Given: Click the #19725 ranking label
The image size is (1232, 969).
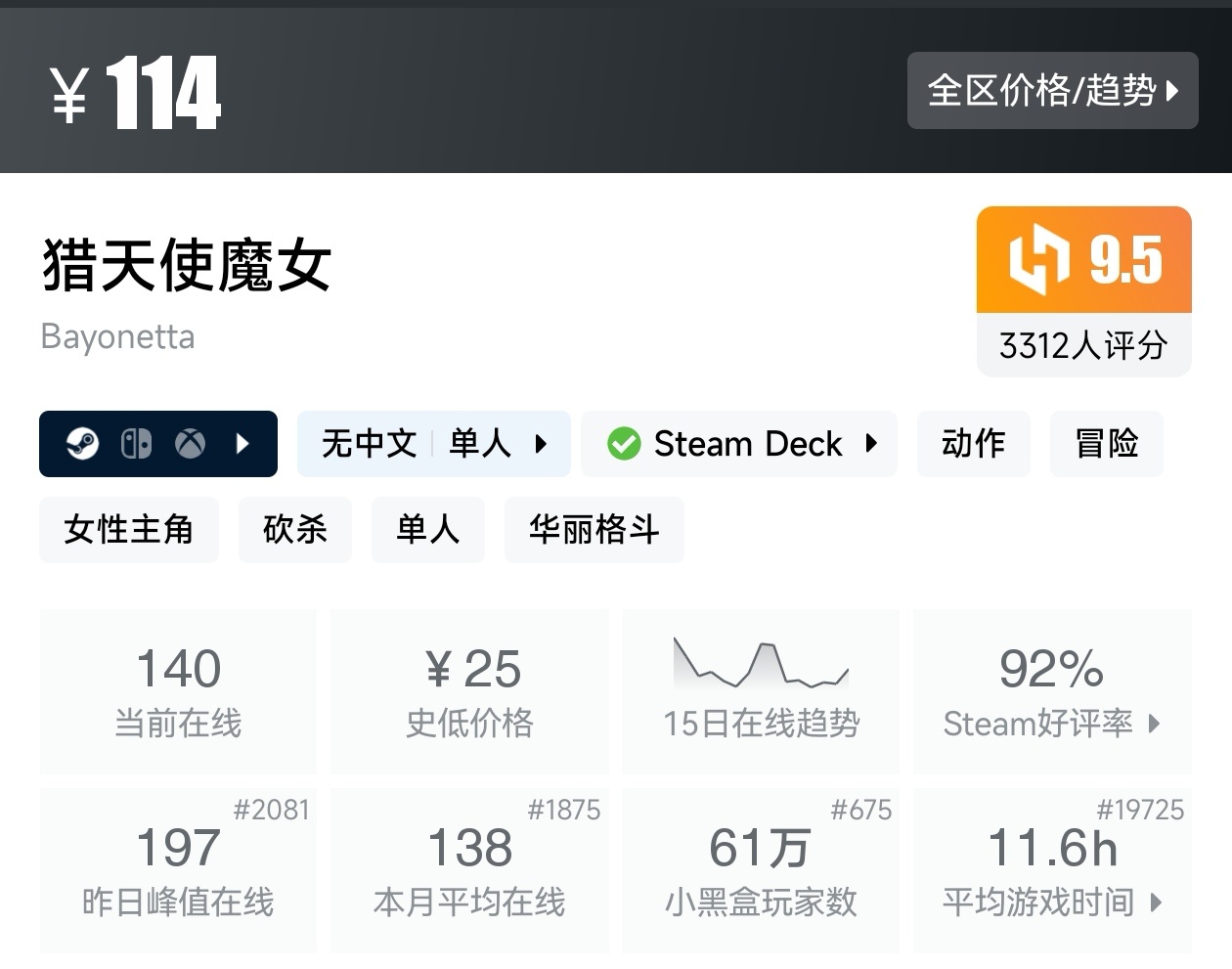Looking at the screenshot, I should tap(1140, 810).
